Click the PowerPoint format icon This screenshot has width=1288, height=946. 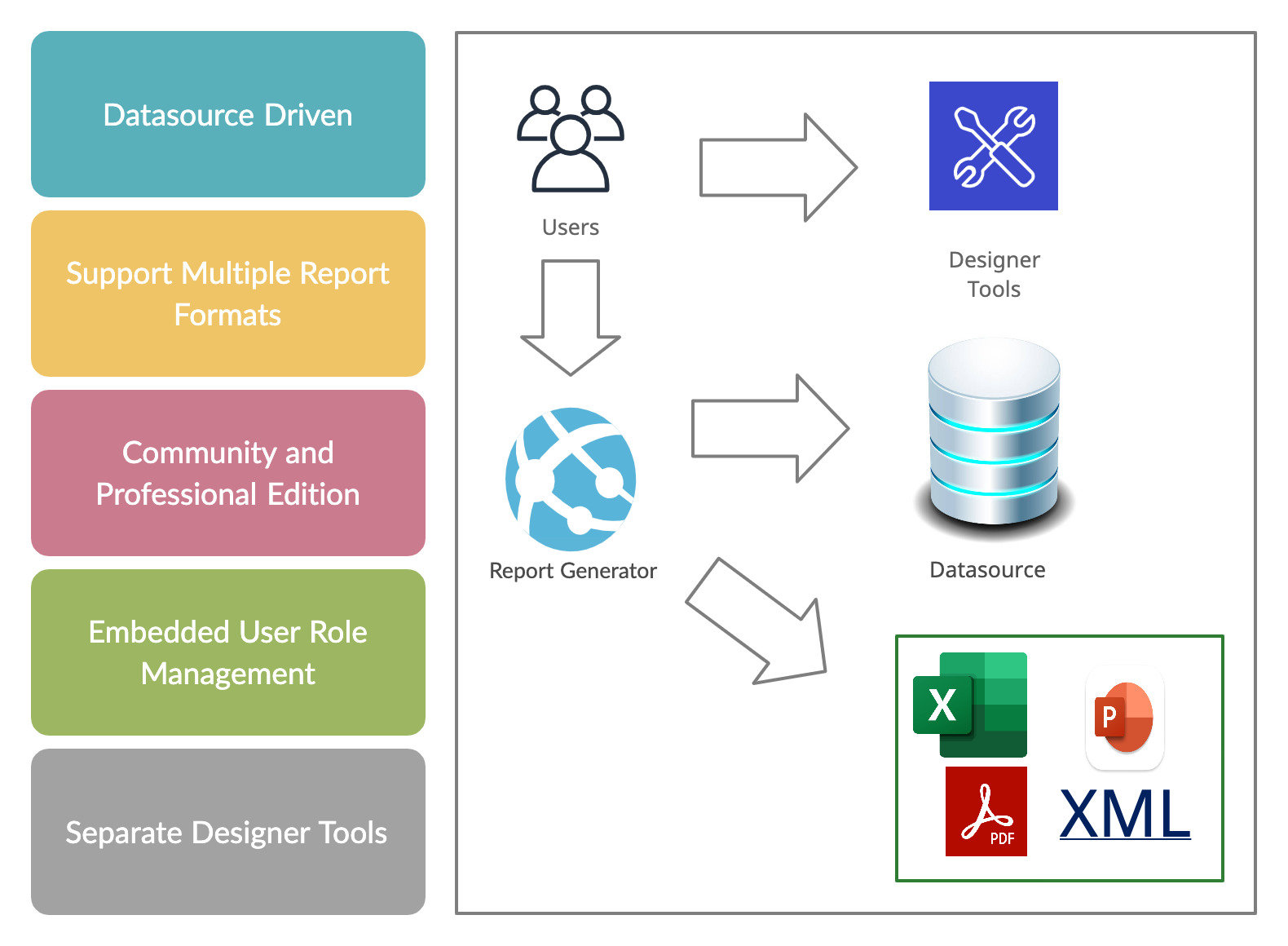(1125, 718)
